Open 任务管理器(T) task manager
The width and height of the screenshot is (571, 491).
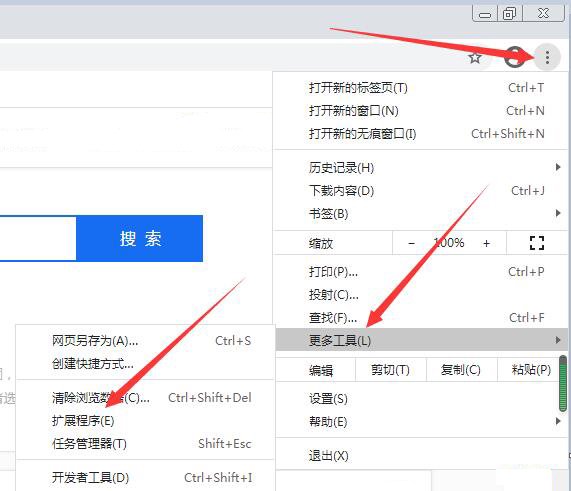coord(145,444)
